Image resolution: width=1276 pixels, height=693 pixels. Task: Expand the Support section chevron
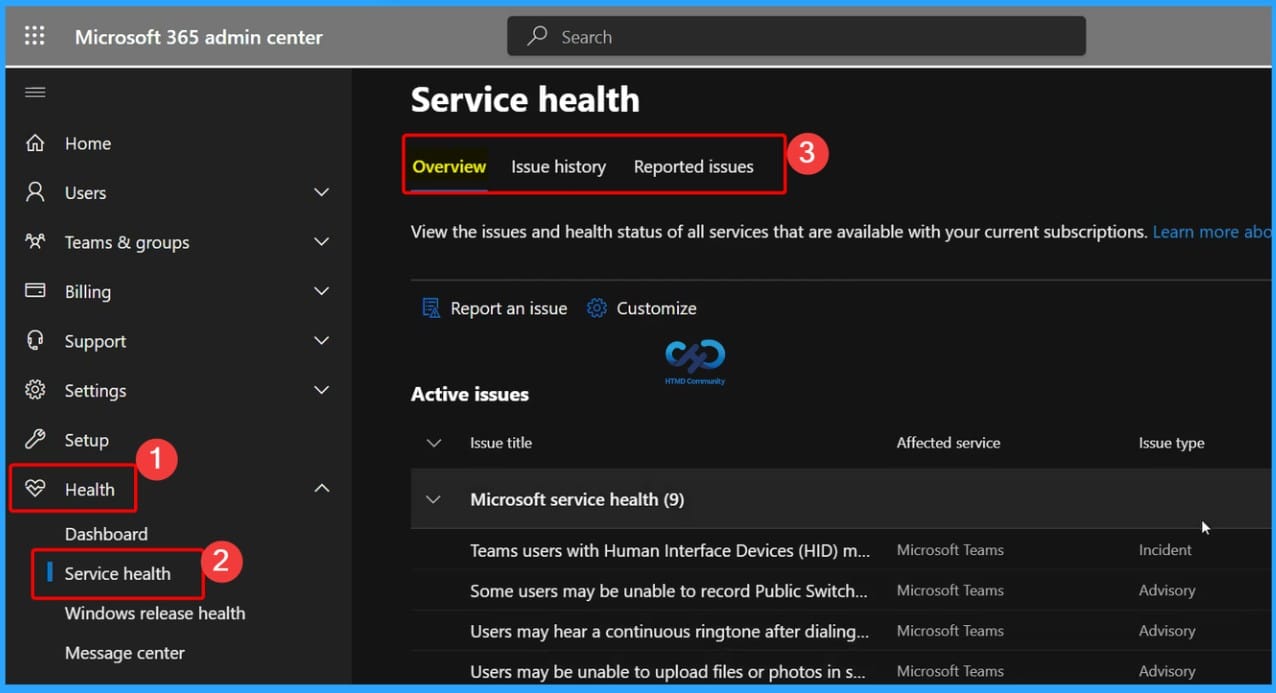click(x=322, y=340)
